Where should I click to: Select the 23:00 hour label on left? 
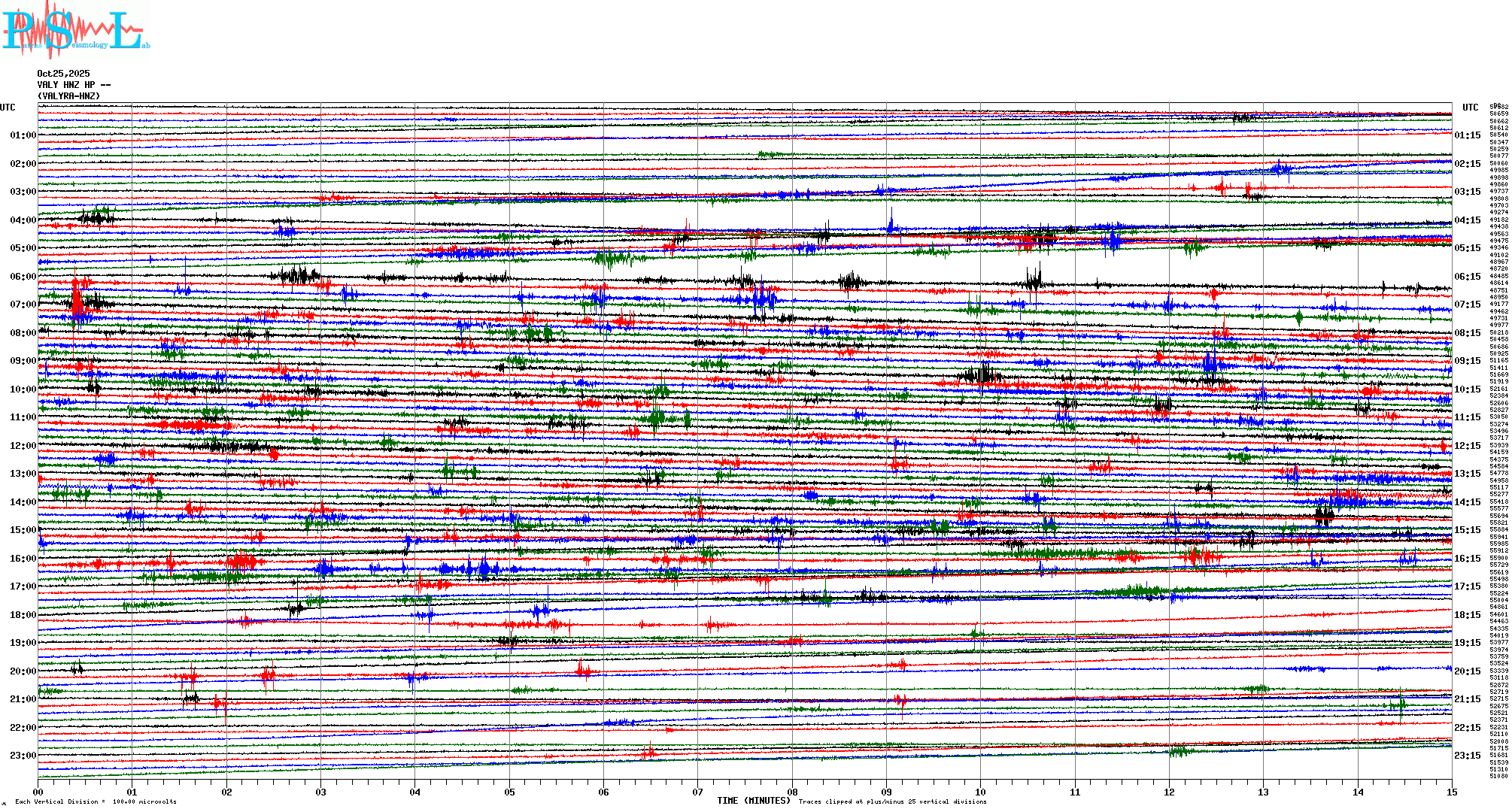click(x=23, y=756)
